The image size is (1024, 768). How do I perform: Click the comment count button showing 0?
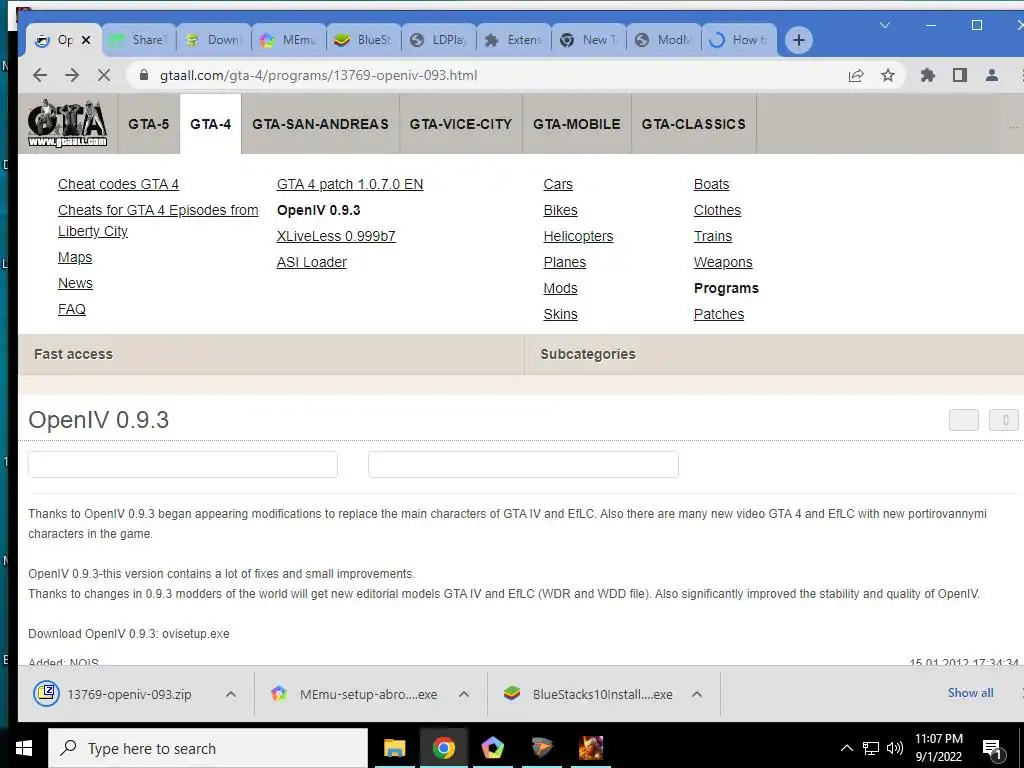pyautogui.click(x=1004, y=420)
